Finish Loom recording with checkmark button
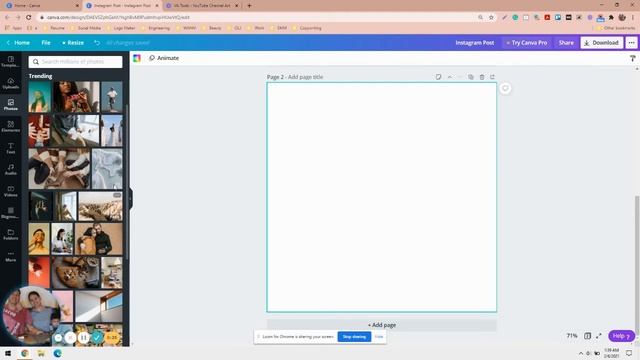The height and width of the screenshot is (360, 640). click(97, 337)
